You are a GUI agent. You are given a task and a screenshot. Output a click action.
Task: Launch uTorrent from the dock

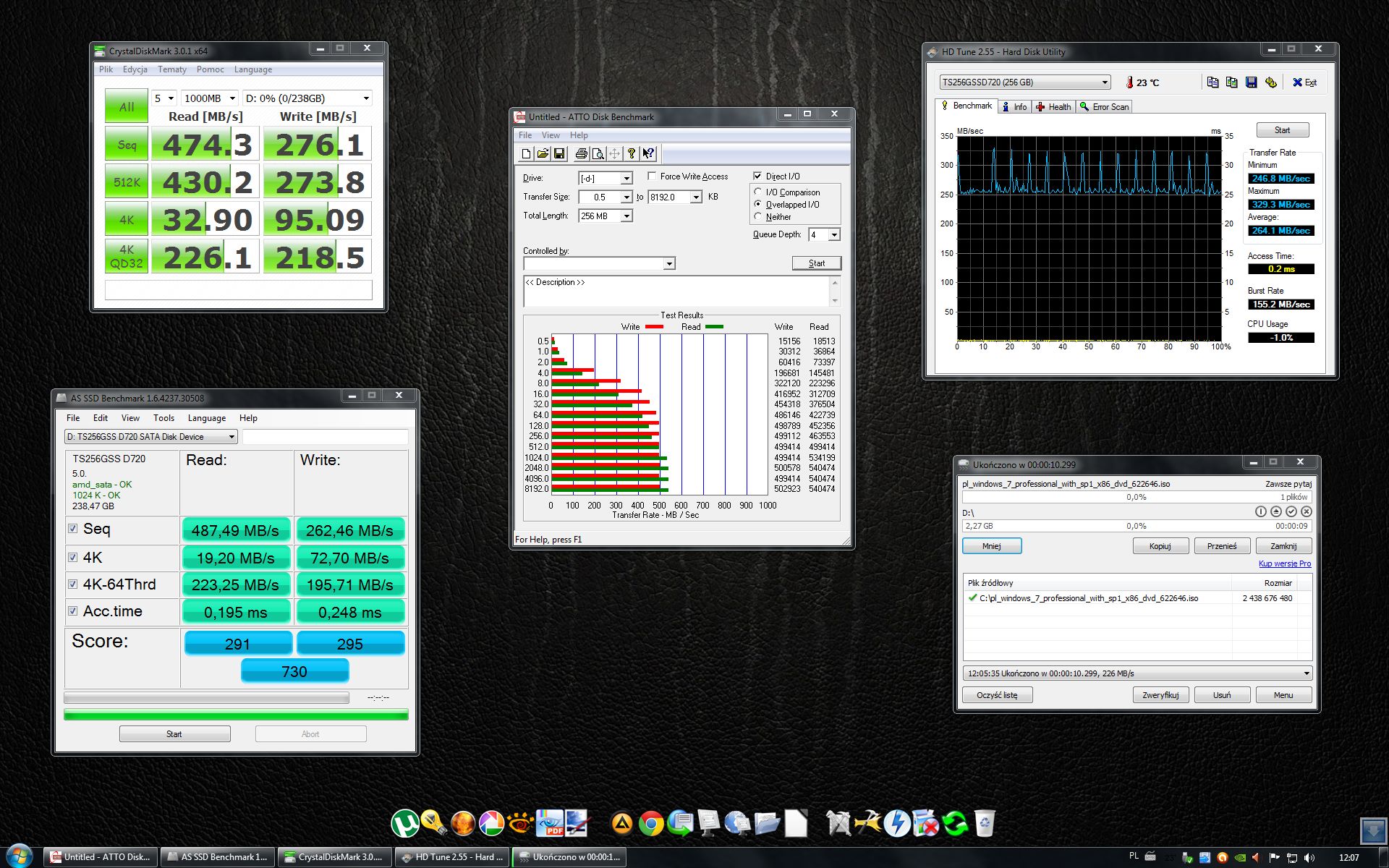[x=405, y=823]
